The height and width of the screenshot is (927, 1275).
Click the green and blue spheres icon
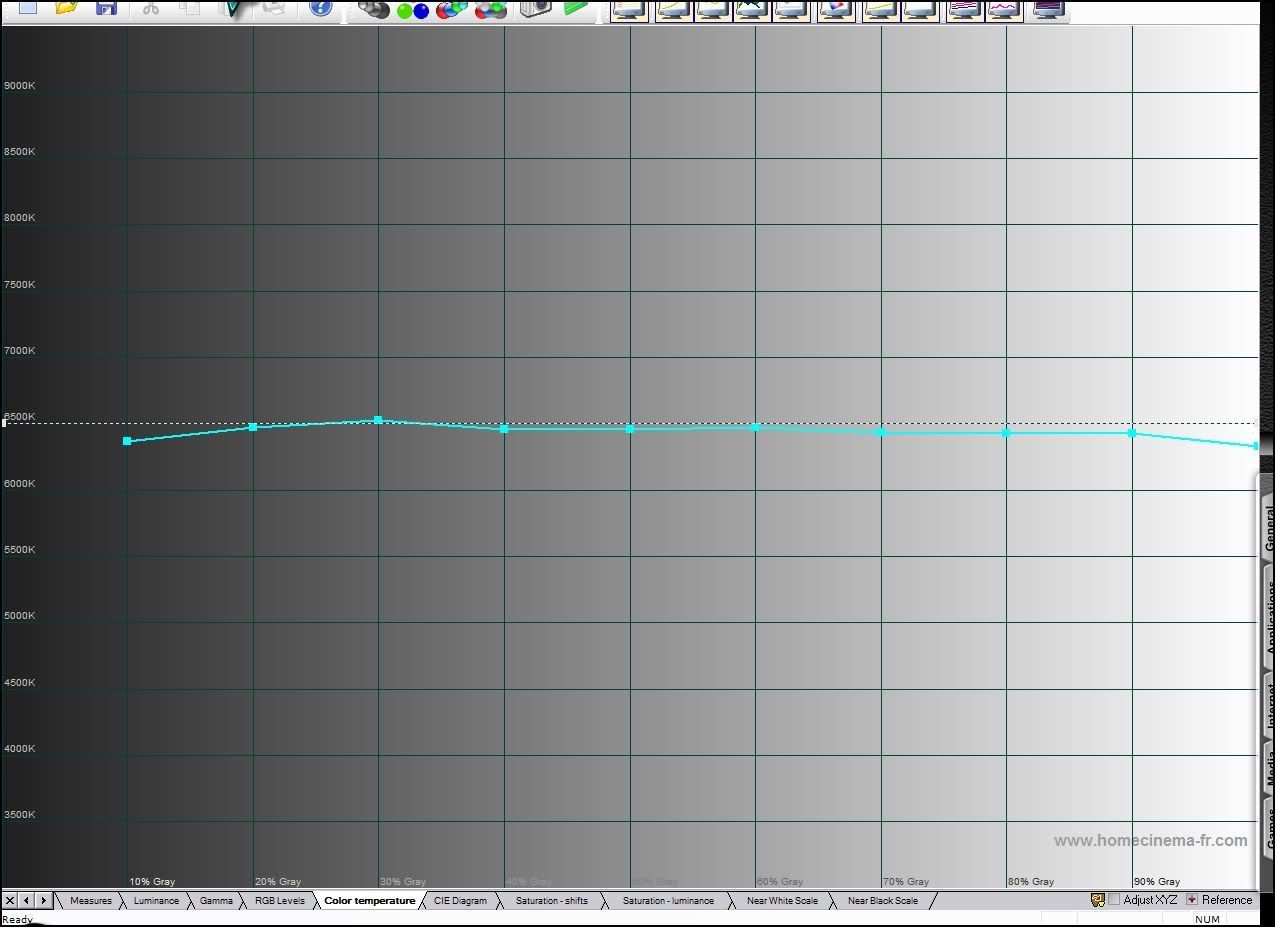tap(412, 10)
